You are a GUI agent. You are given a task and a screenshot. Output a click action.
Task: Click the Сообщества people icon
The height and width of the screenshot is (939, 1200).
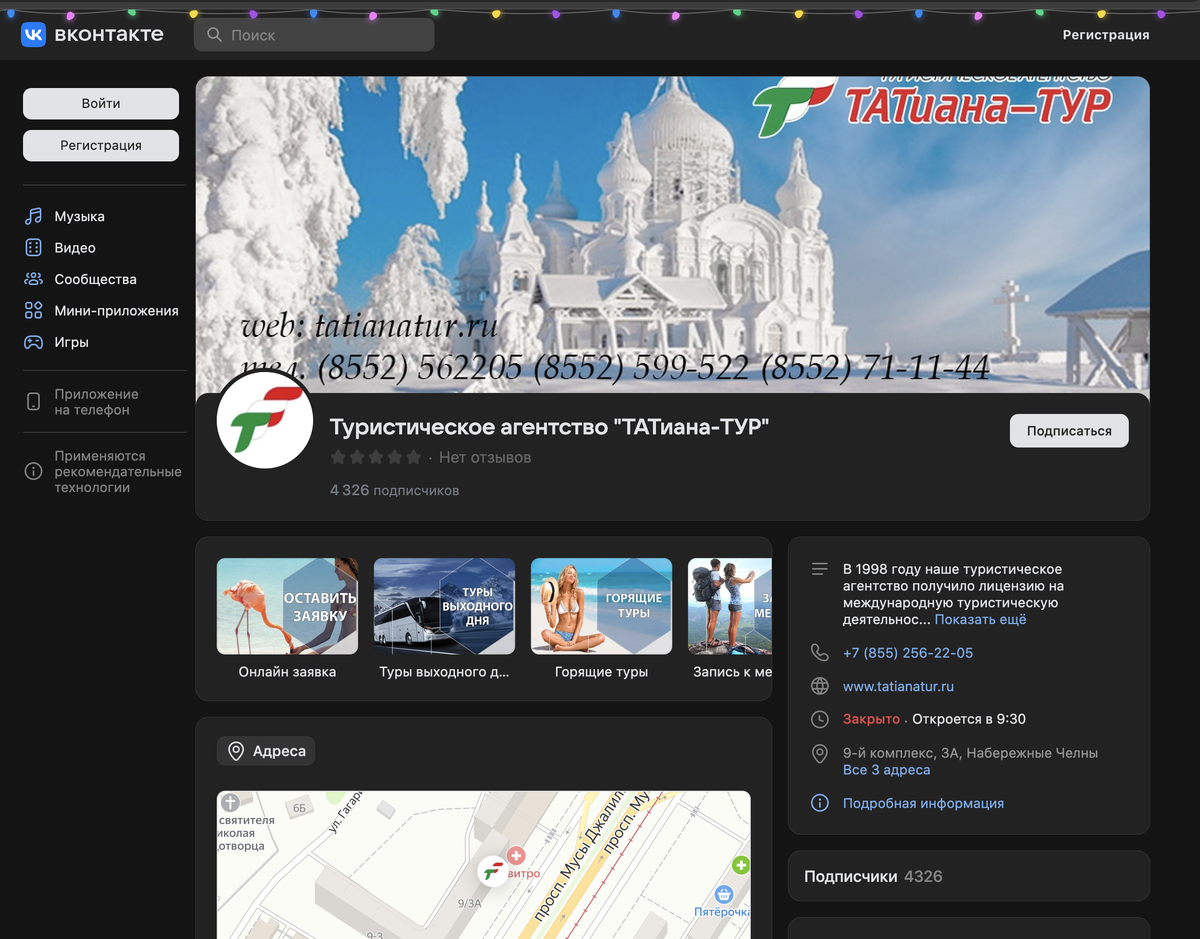pos(34,279)
